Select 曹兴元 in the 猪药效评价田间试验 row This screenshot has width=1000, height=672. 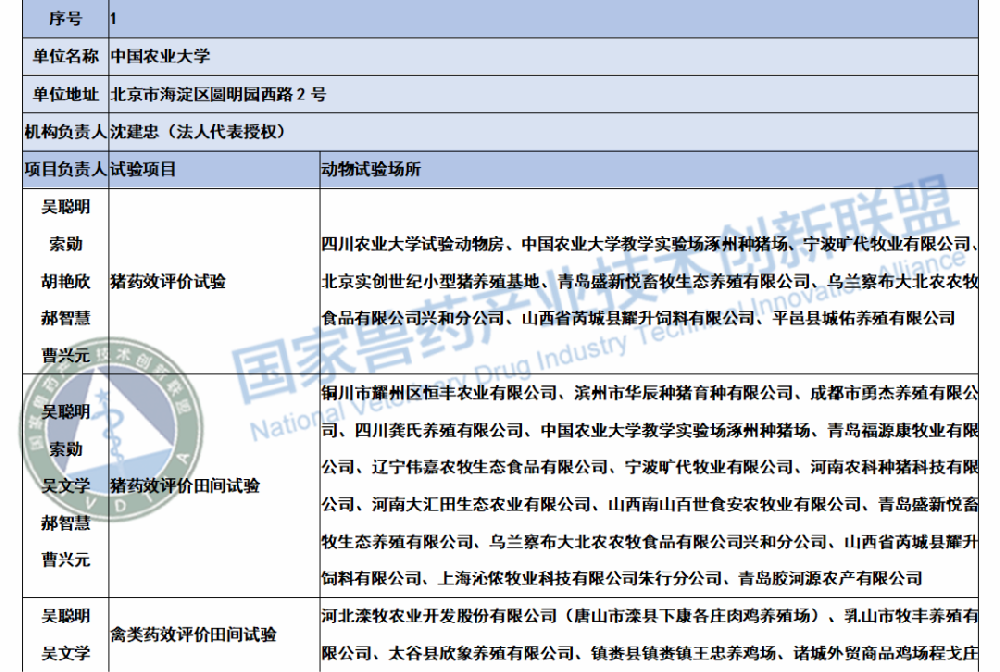(x=66, y=560)
